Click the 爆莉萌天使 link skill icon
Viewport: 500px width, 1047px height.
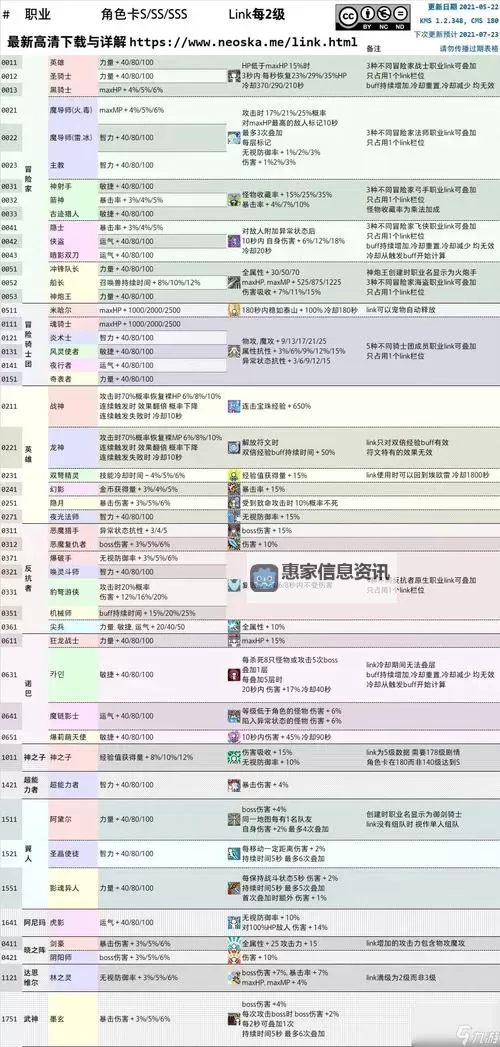click(x=234, y=737)
